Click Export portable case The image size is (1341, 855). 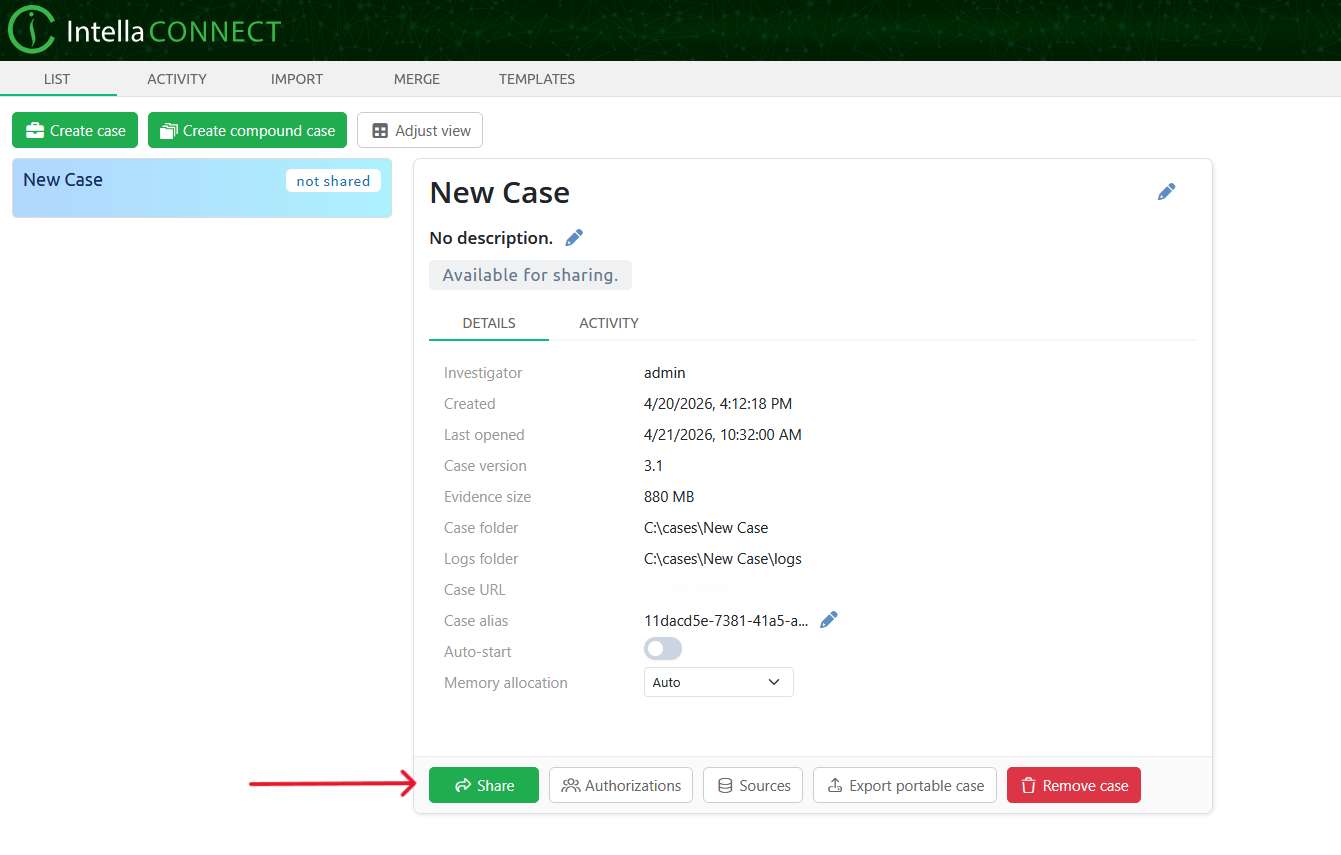tap(905, 785)
